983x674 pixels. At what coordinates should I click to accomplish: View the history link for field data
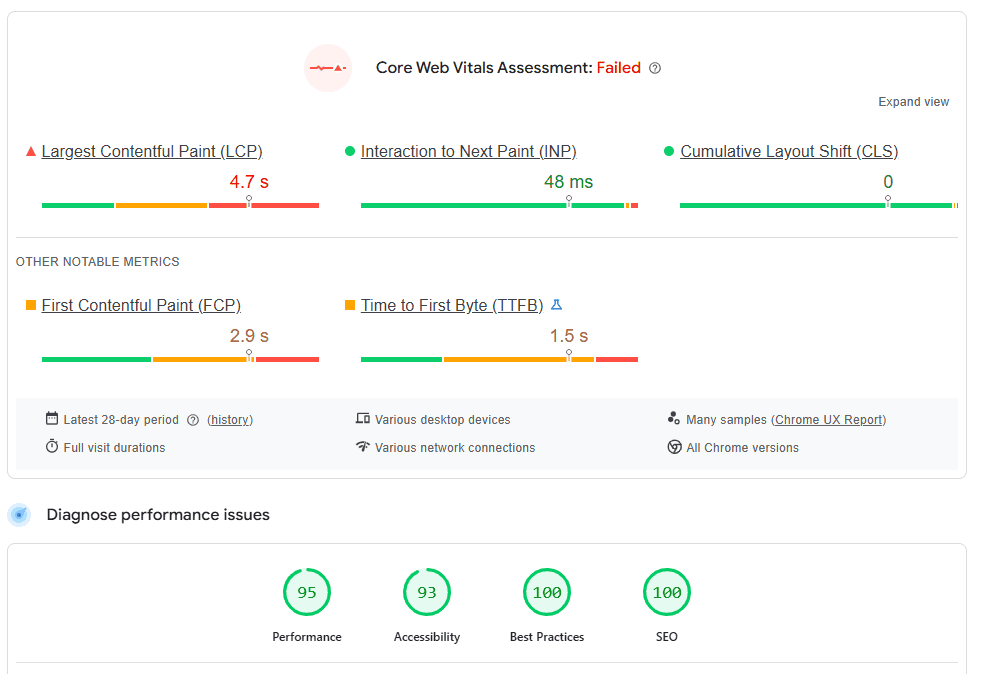(230, 419)
